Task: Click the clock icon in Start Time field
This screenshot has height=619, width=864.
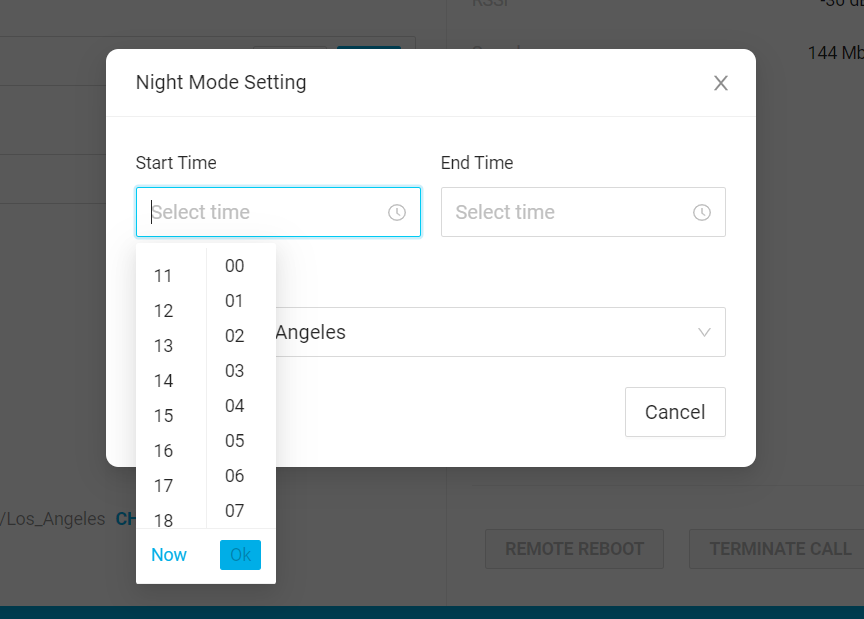Action: click(397, 212)
